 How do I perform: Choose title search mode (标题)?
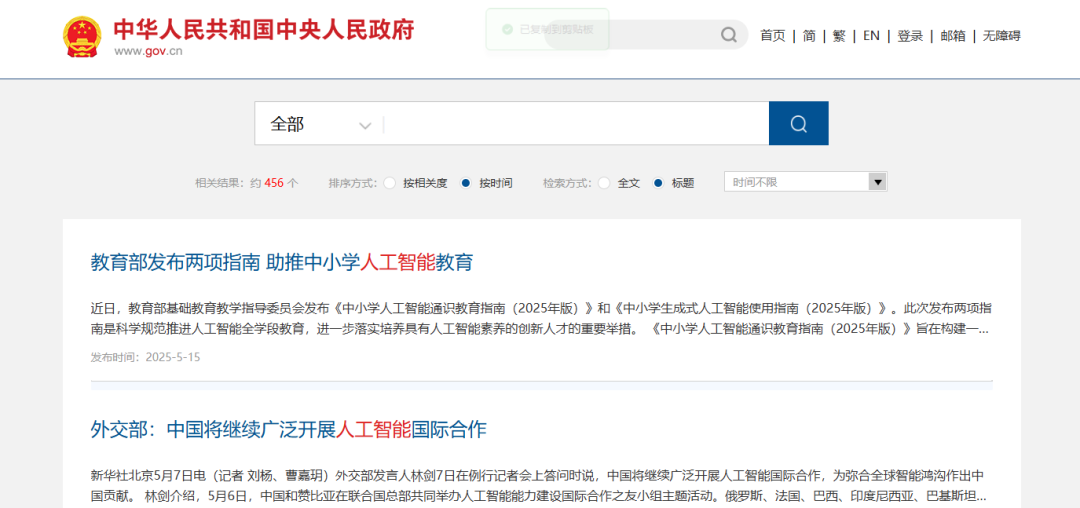click(658, 183)
